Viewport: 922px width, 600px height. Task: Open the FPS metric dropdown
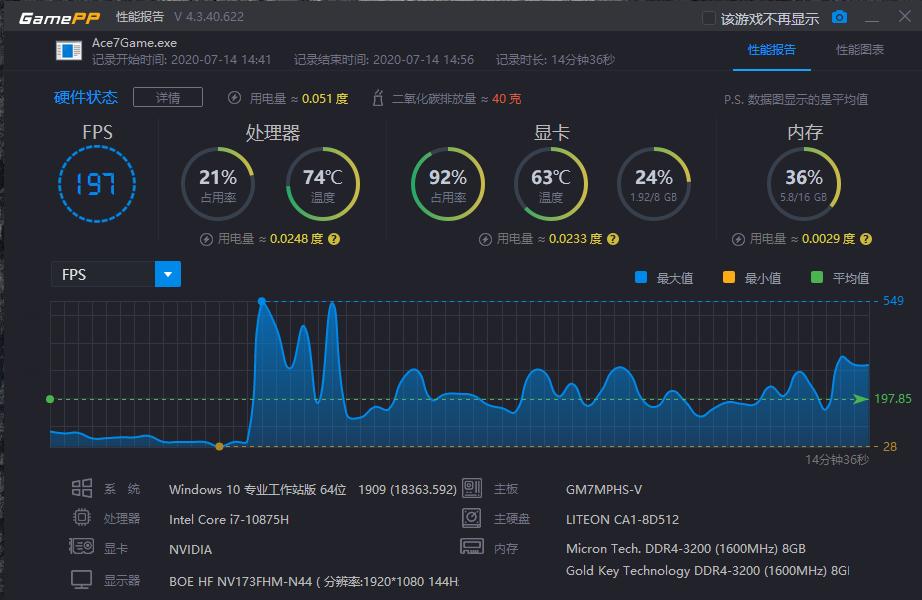click(105, 273)
